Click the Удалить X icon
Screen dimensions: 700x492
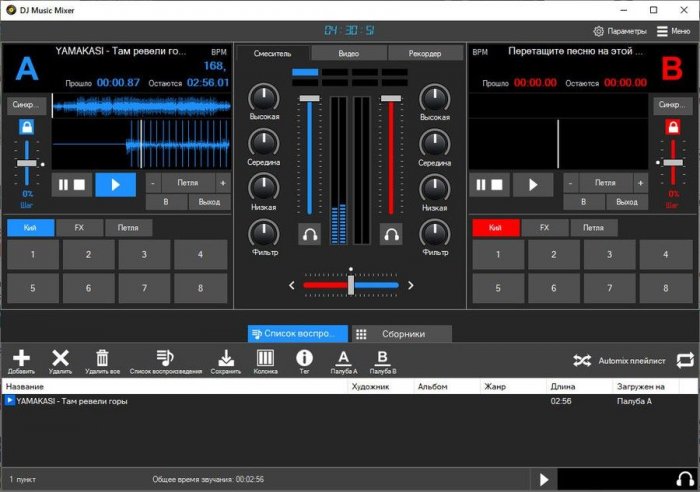[60, 358]
